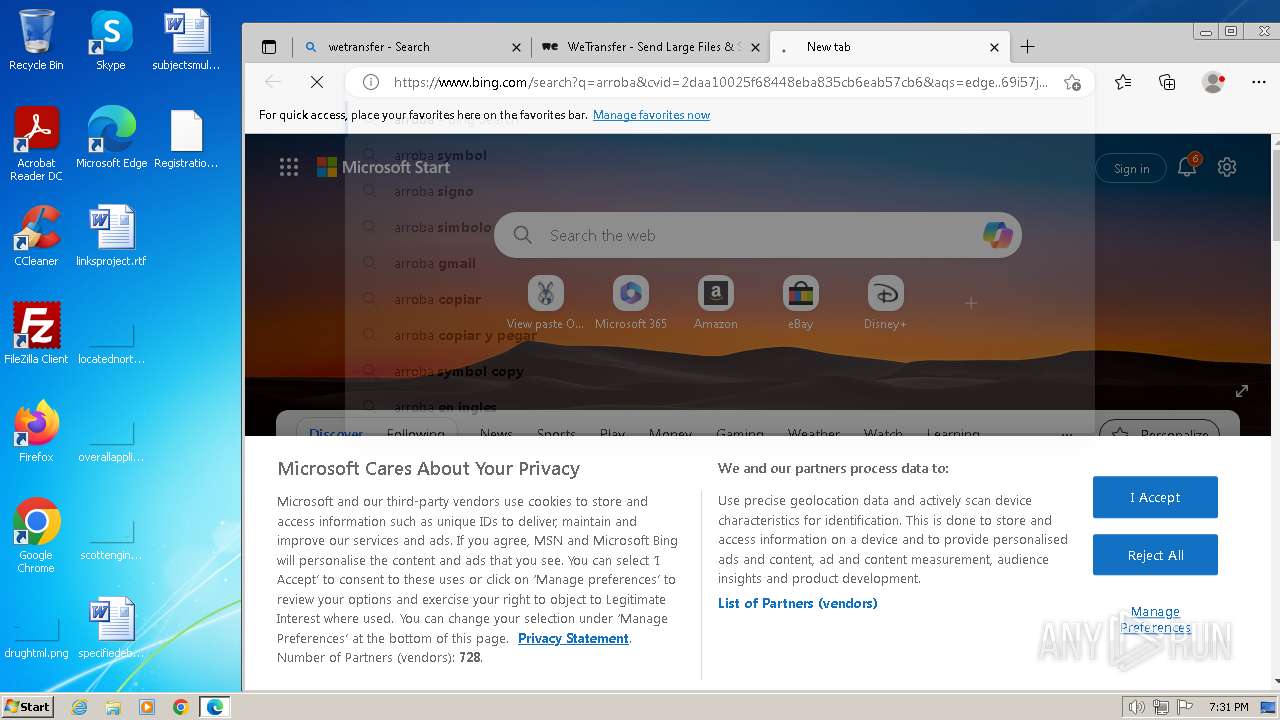Click the volume icon in system tray
The height and width of the screenshot is (720, 1280).
coord(1136,707)
